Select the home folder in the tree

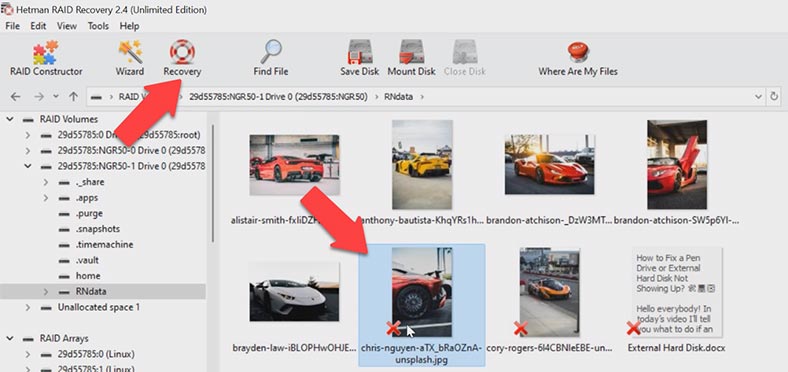[88, 275]
